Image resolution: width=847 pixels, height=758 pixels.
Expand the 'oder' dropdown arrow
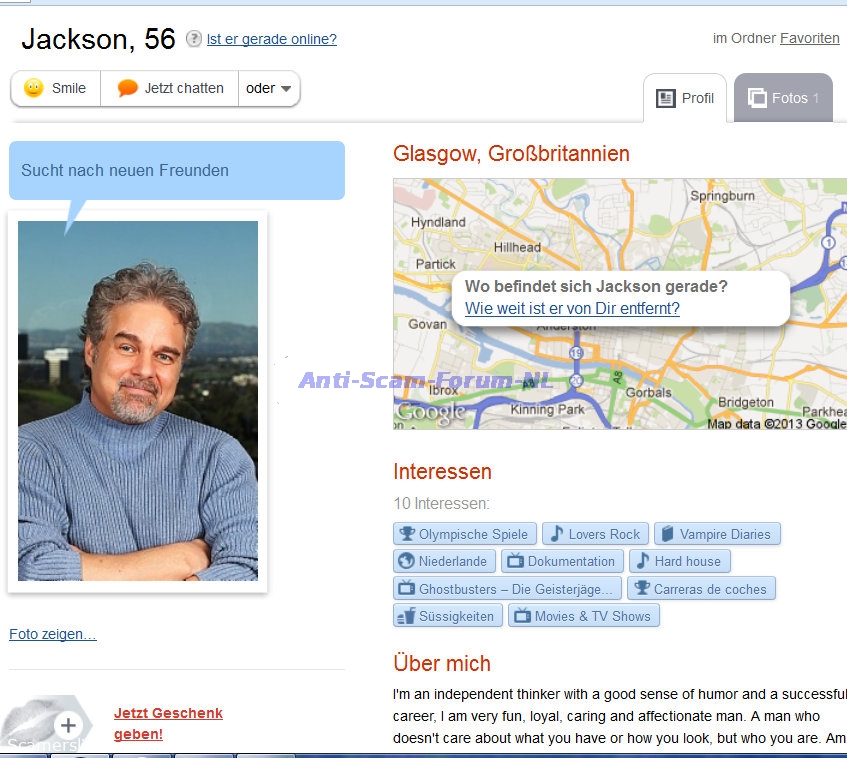tap(270, 88)
